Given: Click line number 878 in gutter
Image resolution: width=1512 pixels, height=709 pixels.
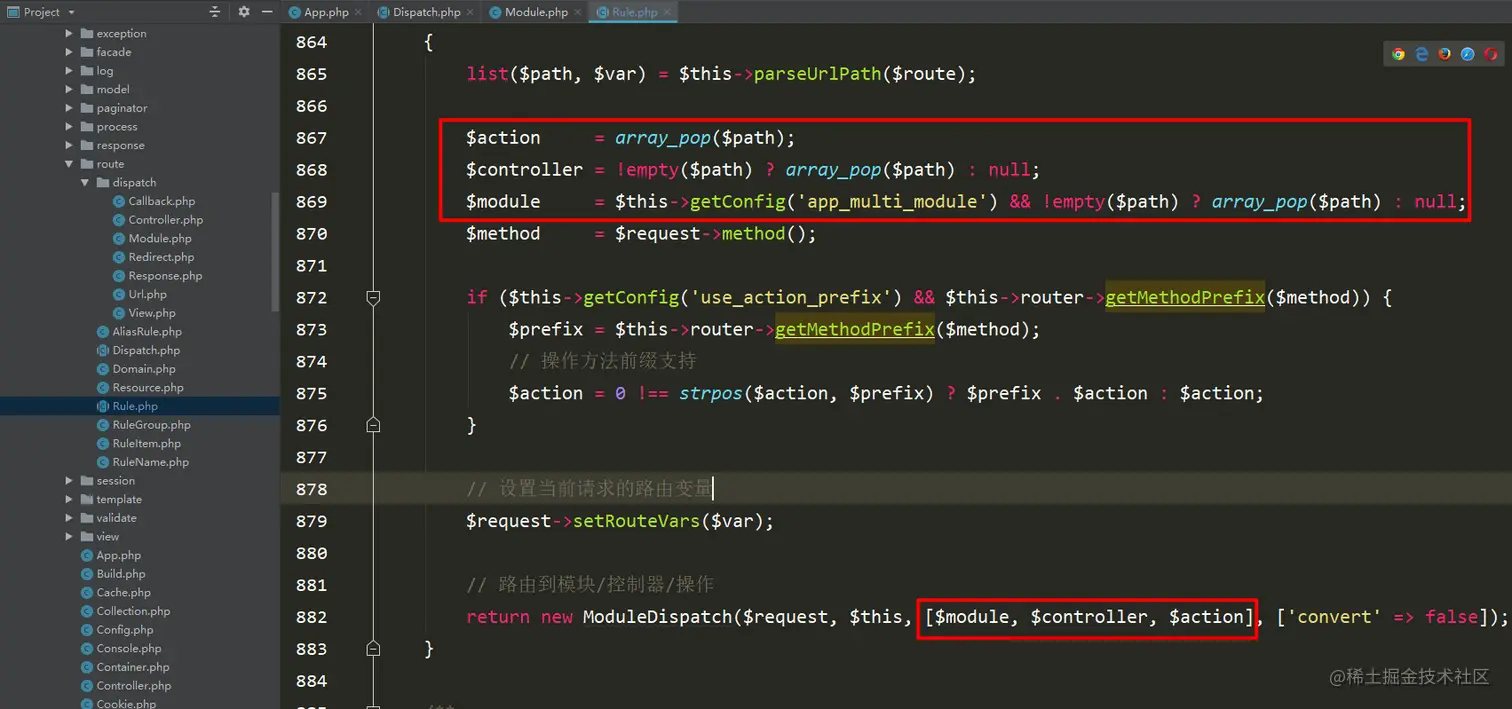Looking at the screenshot, I should (x=311, y=489).
